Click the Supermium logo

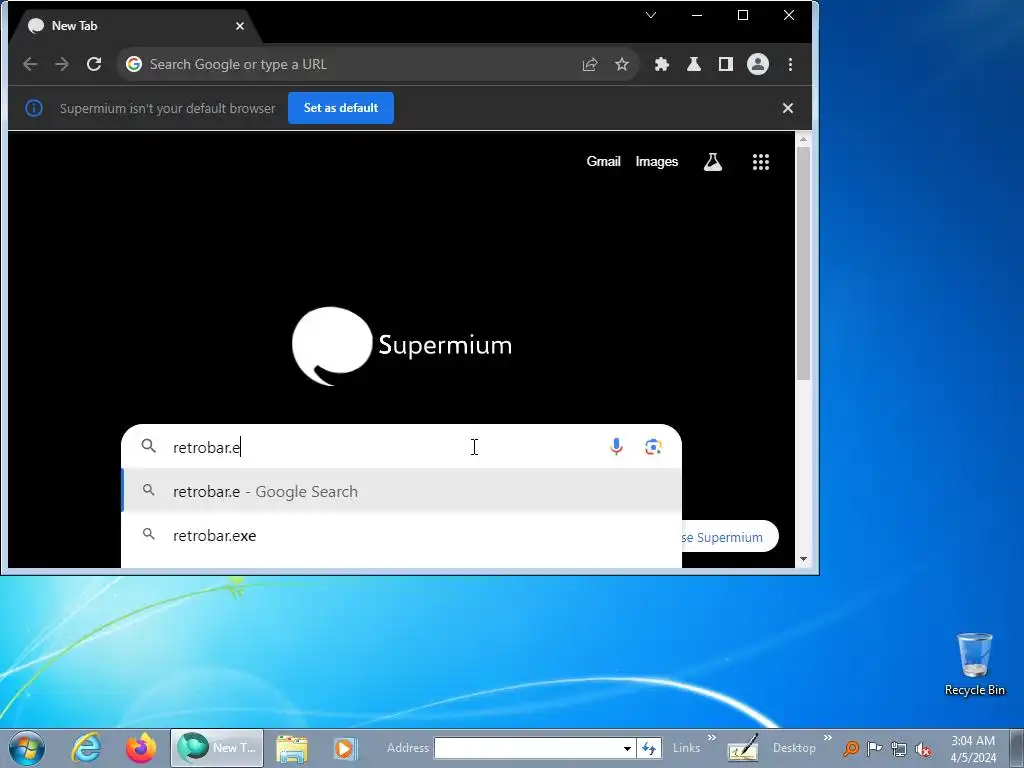pos(402,345)
